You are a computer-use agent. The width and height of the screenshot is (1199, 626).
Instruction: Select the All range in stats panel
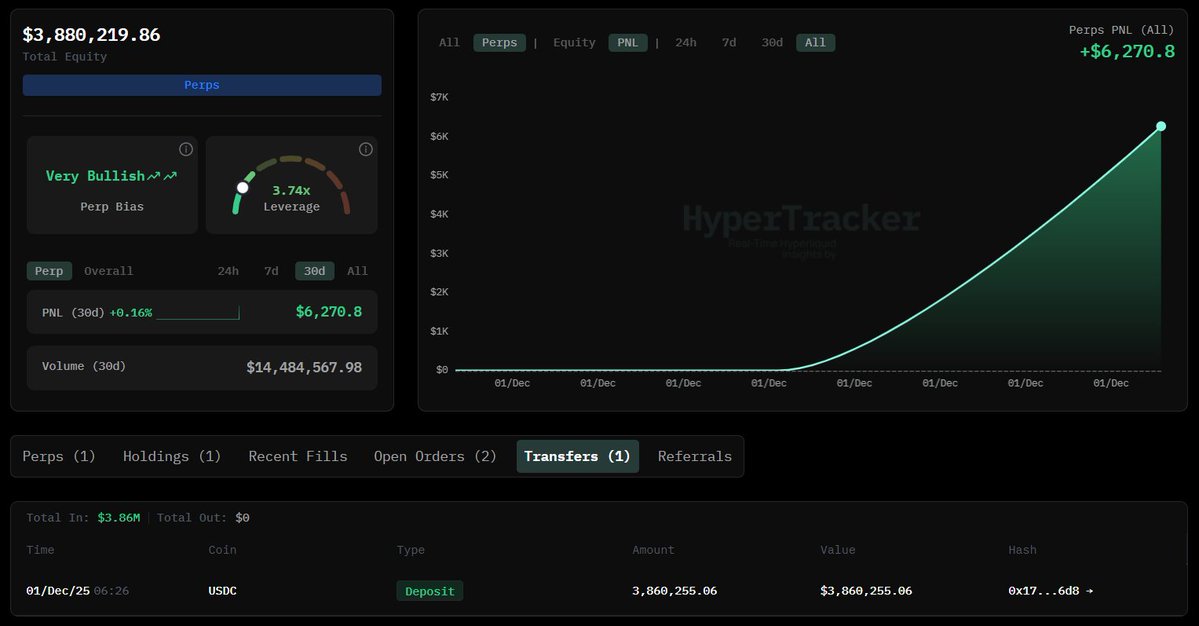coord(358,270)
